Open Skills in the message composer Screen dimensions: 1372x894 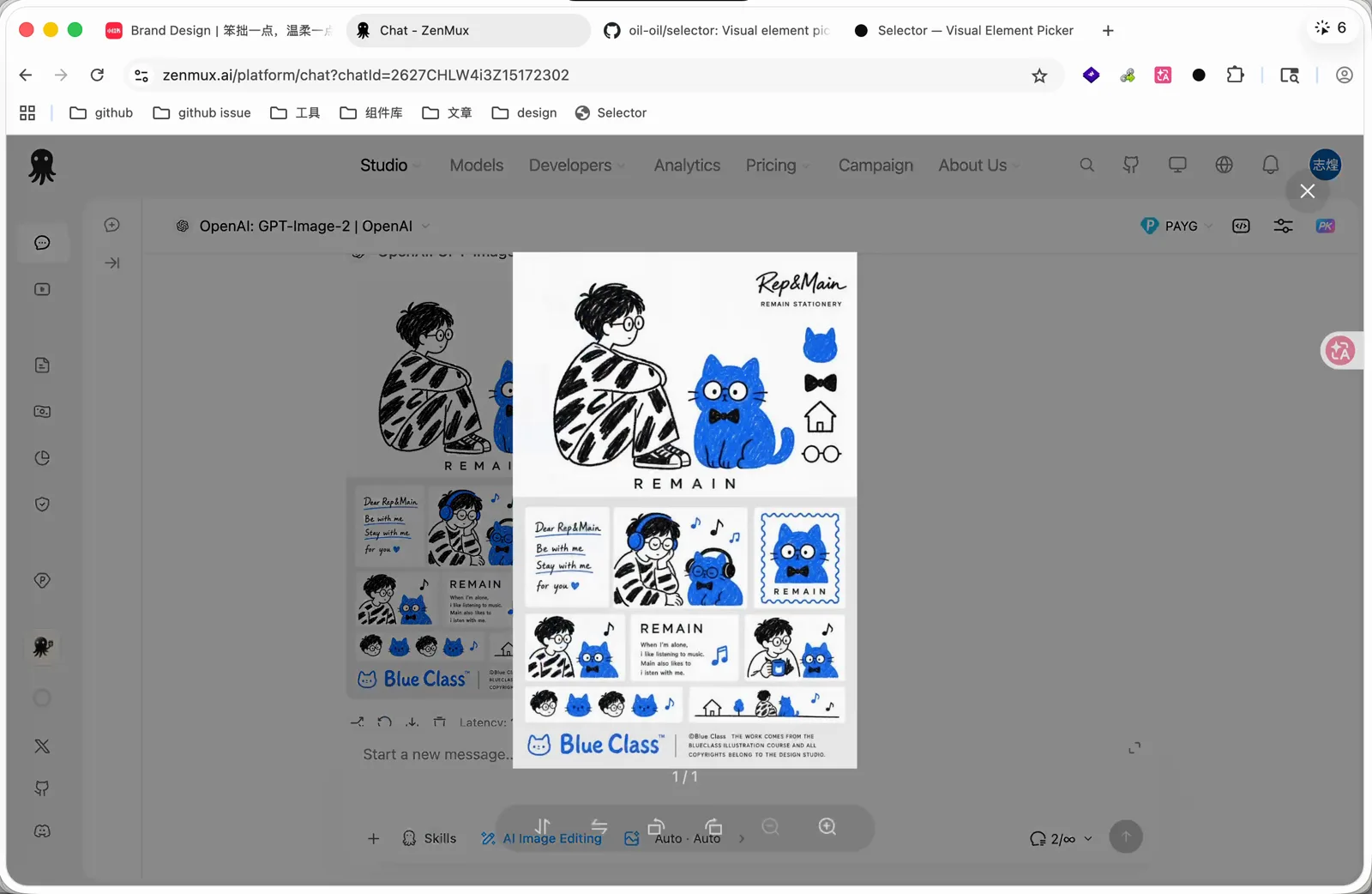point(429,838)
